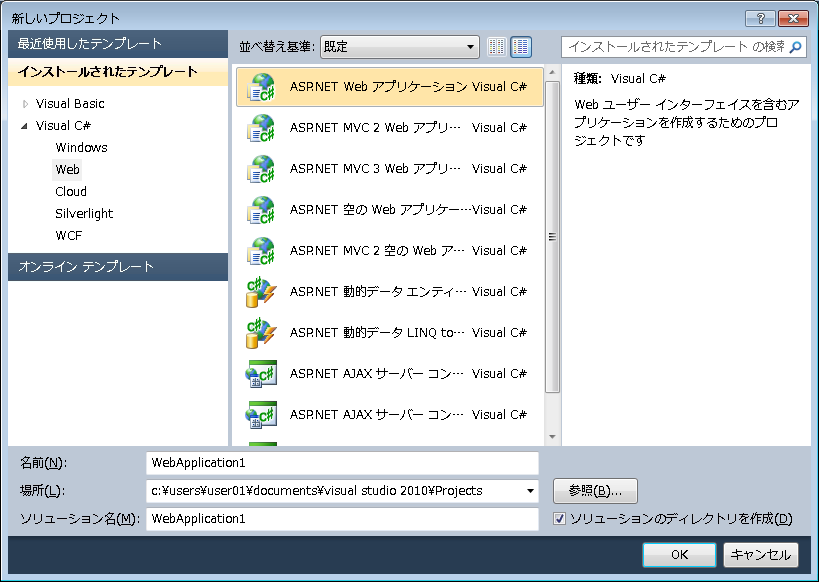Click the template list scroll up arrow
Viewport: 819px width, 582px height.
pos(552,73)
